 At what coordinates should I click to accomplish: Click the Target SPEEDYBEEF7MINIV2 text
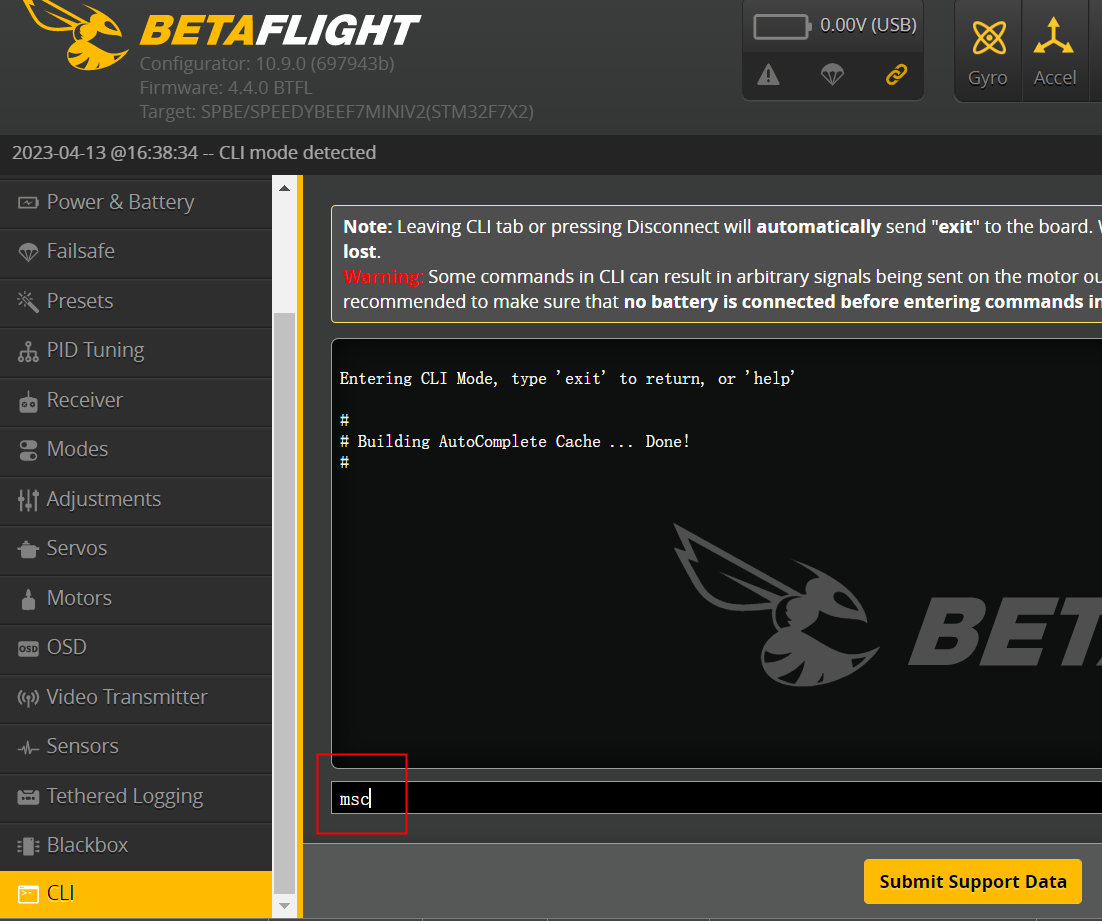coord(336,111)
